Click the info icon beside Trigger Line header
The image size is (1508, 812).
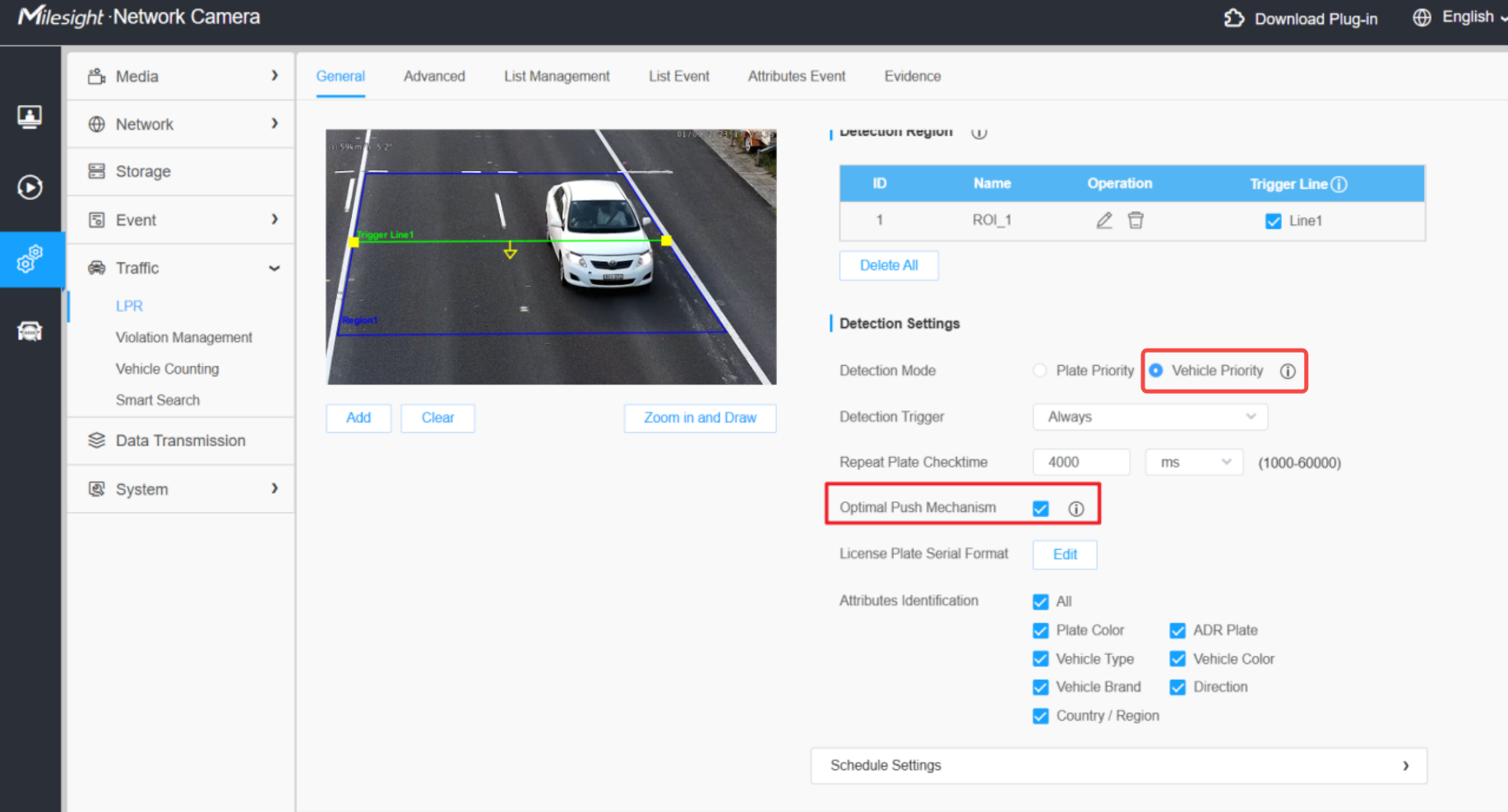1339,184
